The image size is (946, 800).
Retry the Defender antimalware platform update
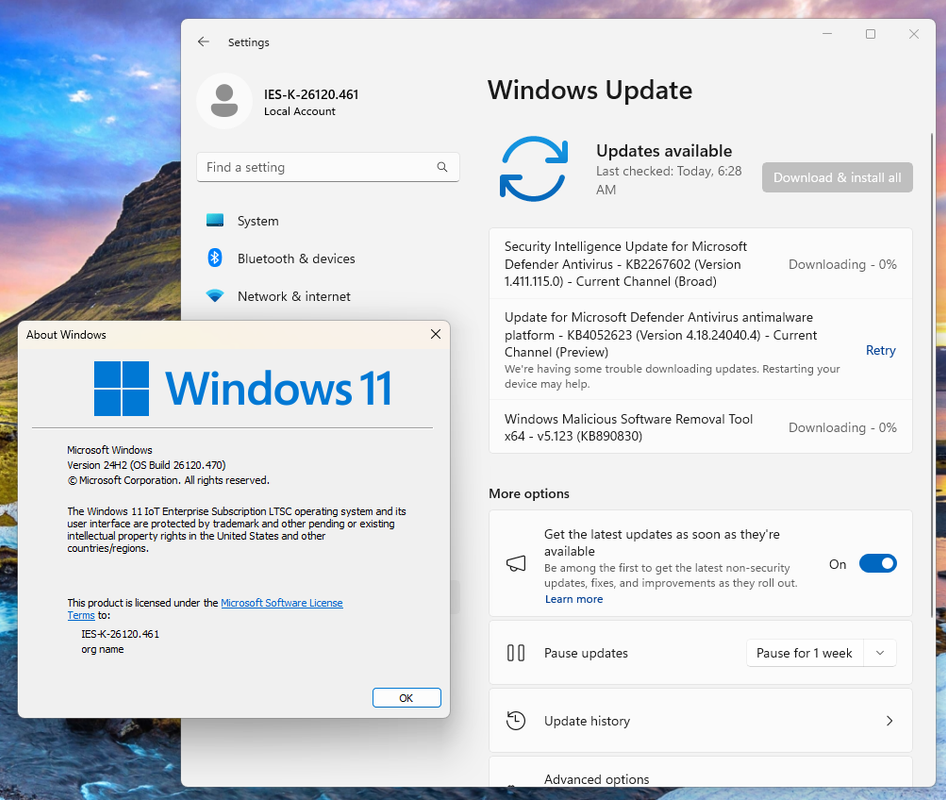(880, 350)
